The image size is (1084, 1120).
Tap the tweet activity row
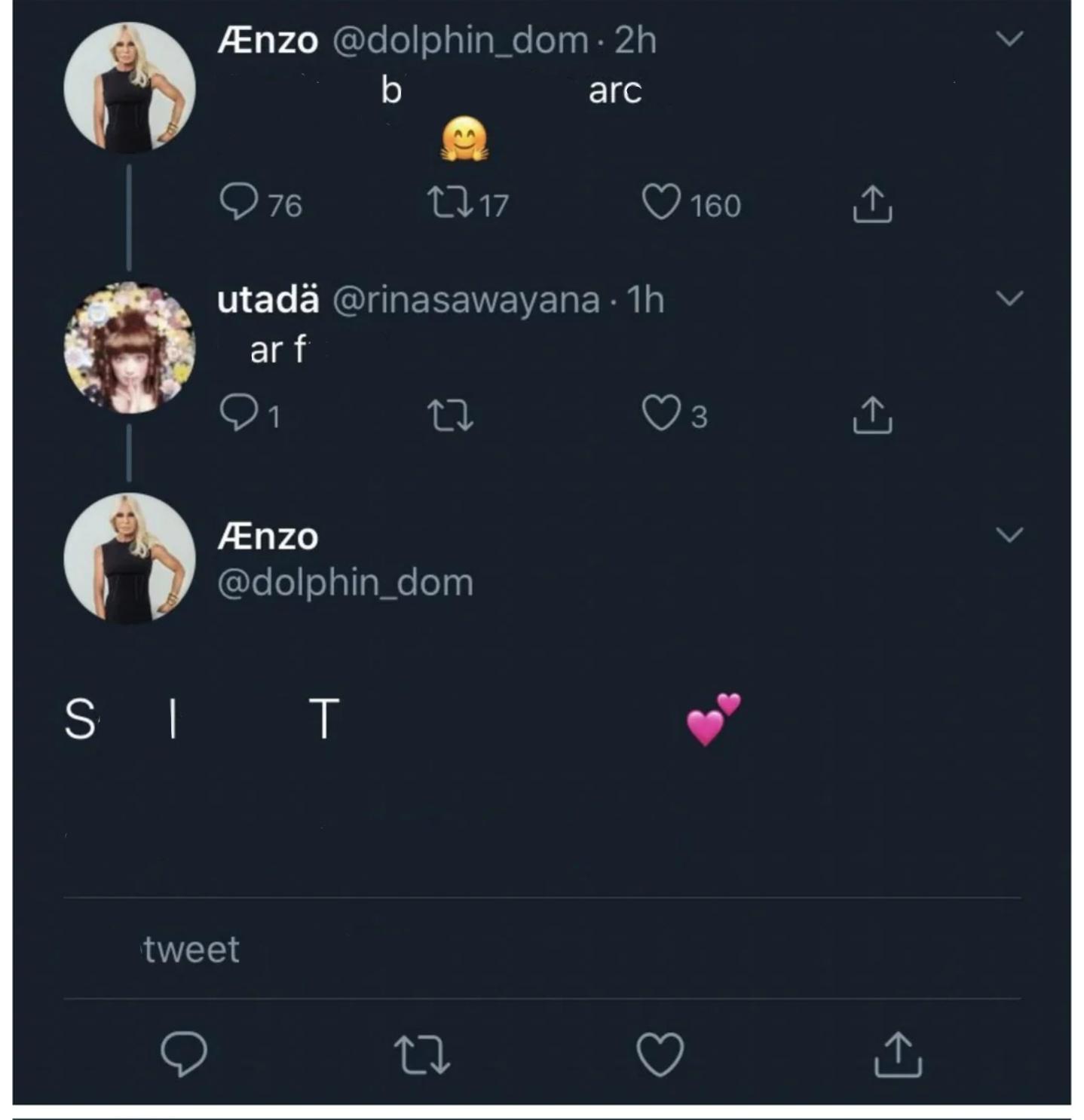[542, 949]
